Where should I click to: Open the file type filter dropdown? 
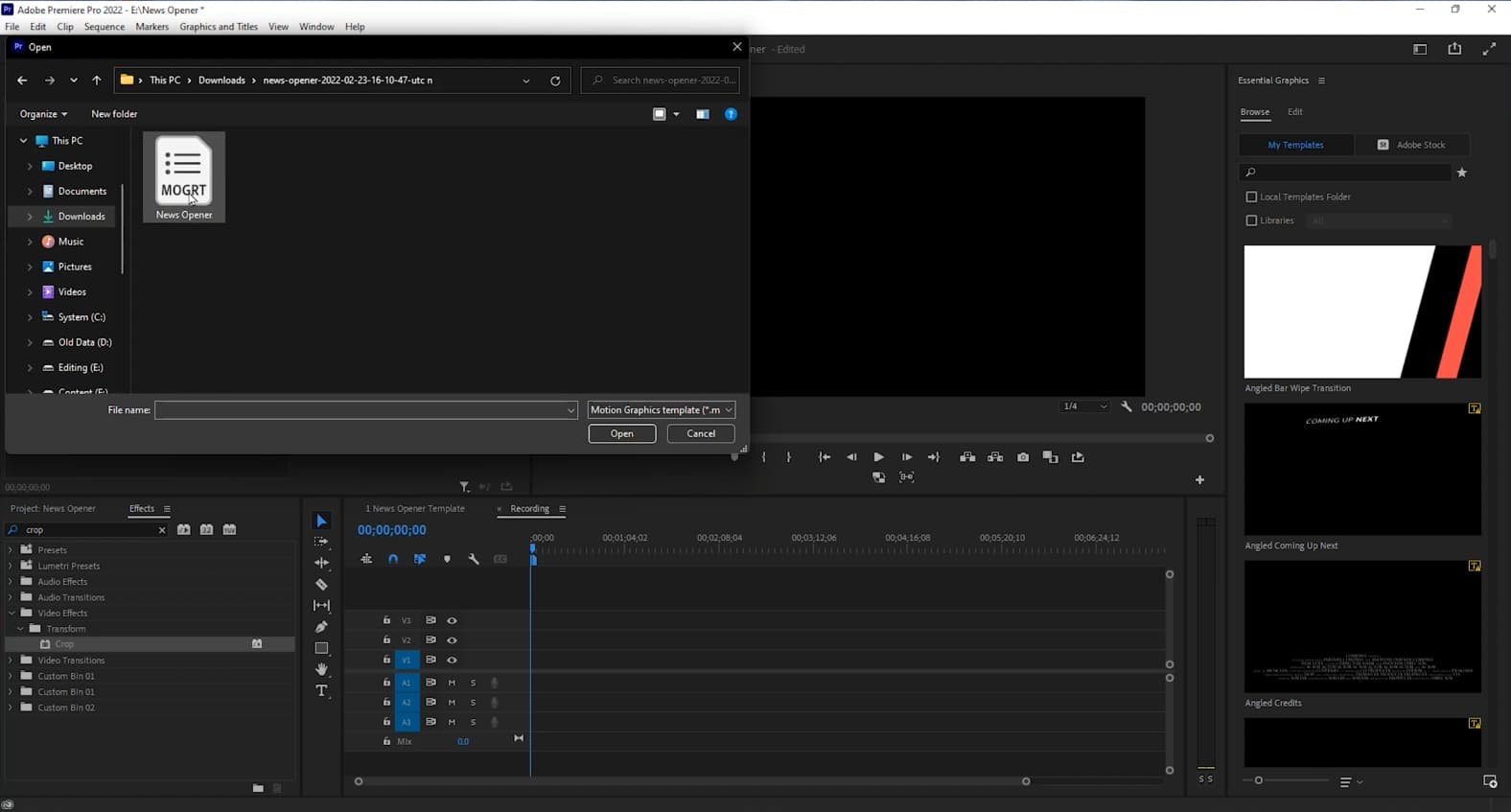click(661, 409)
